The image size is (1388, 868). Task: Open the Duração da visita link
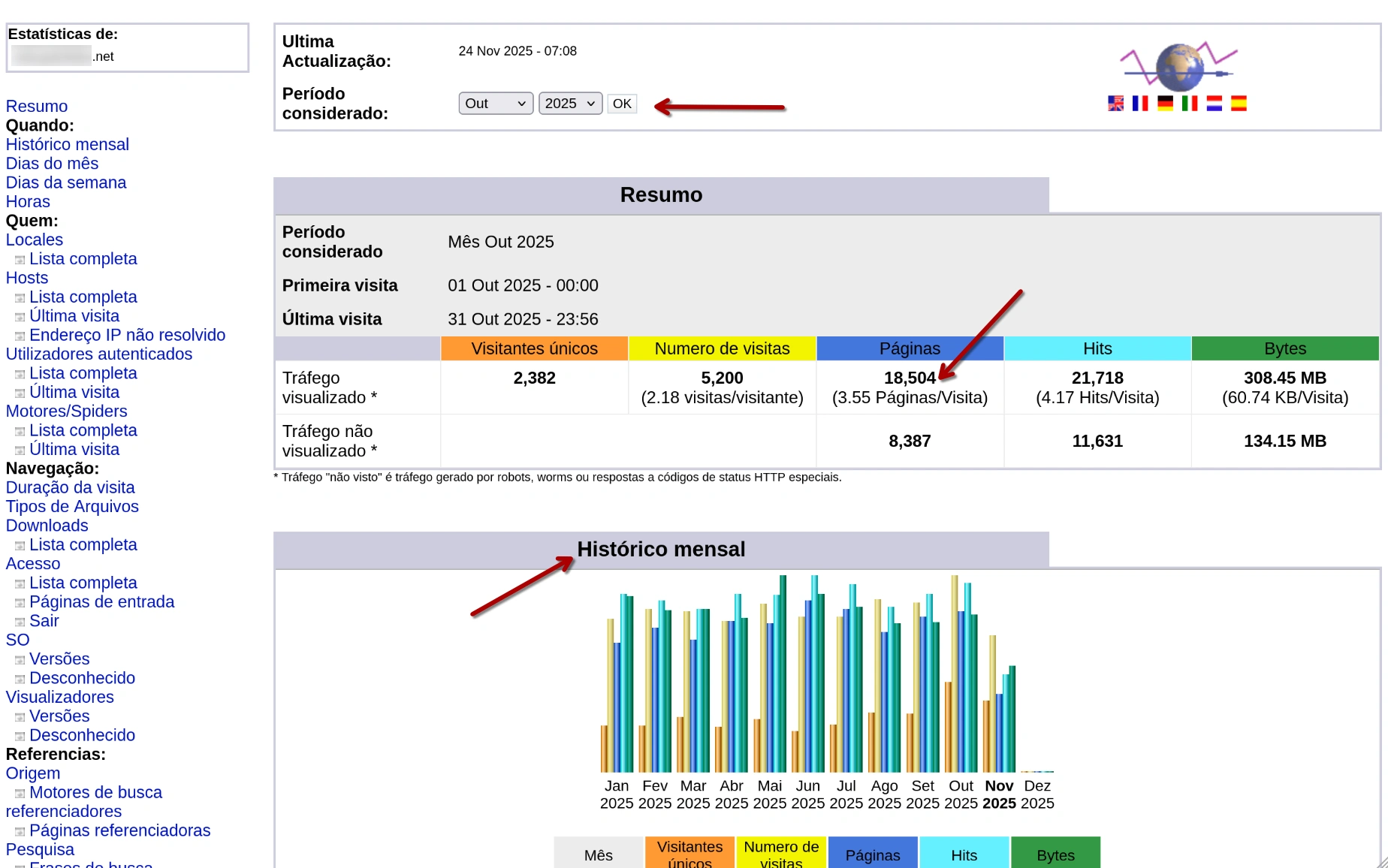(x=70, y=487)
